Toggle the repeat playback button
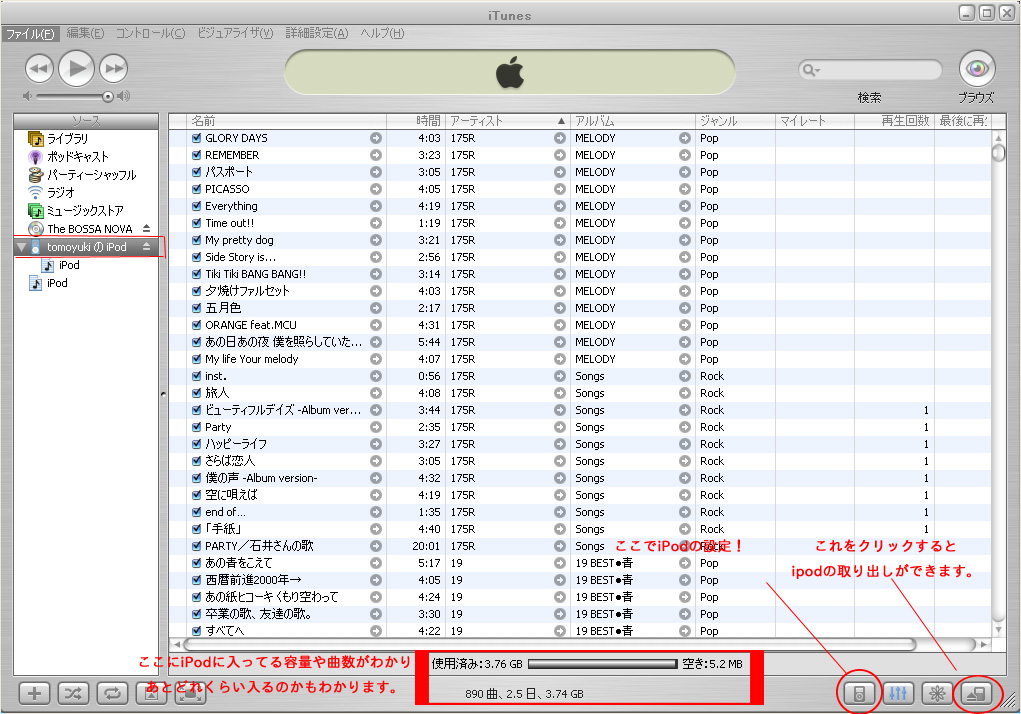 click(x=112, y=694)
